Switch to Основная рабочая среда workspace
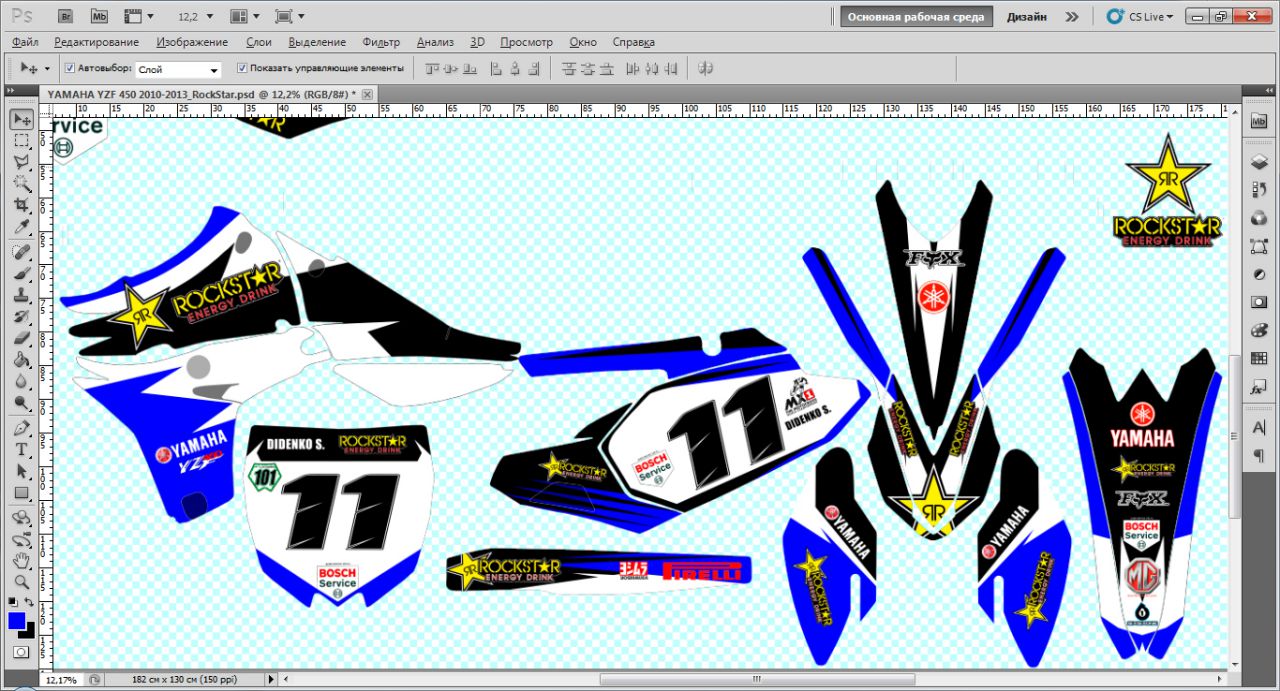 [916, 17]
